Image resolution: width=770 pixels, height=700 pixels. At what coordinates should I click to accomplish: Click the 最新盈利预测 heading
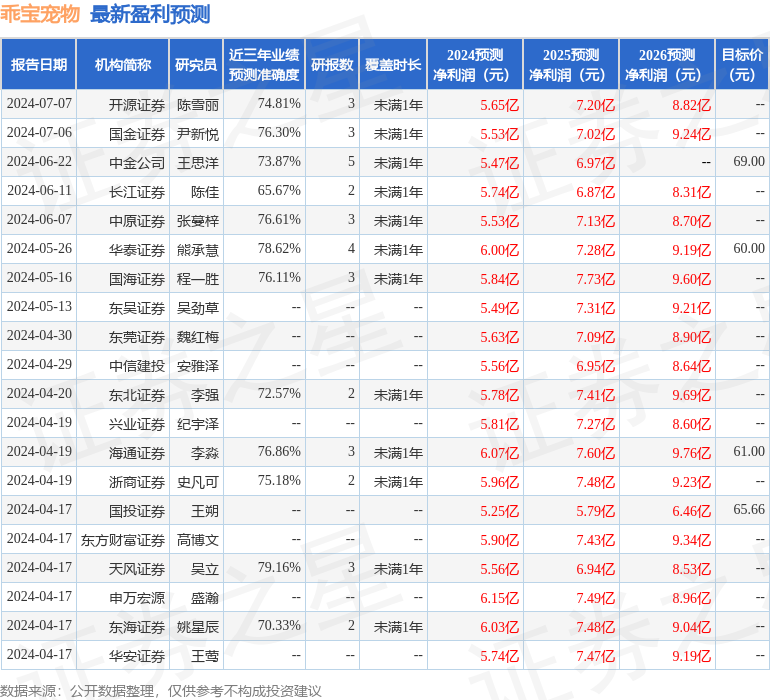coord(150,14)
